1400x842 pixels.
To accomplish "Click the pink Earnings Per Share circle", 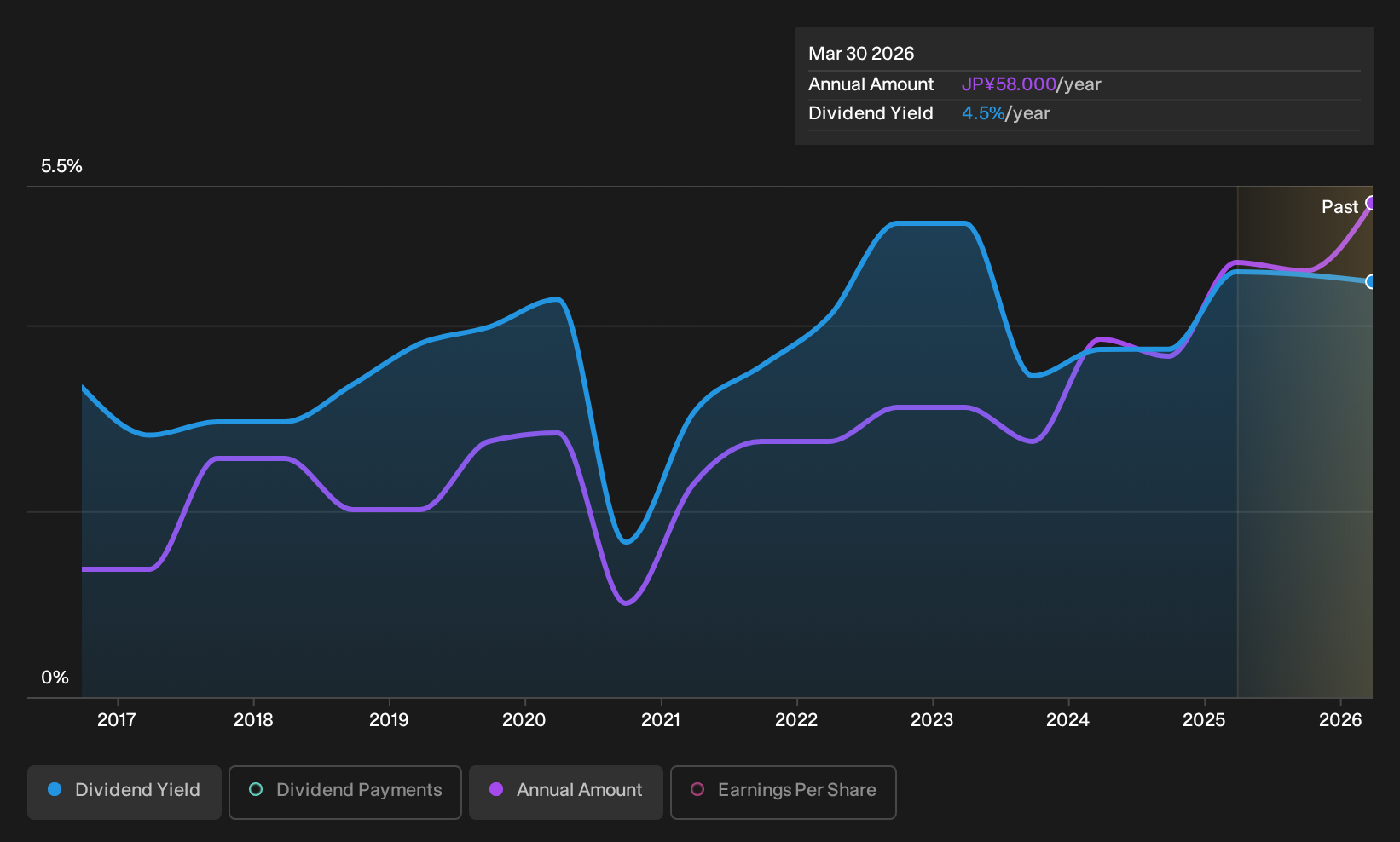I will 697,790.
